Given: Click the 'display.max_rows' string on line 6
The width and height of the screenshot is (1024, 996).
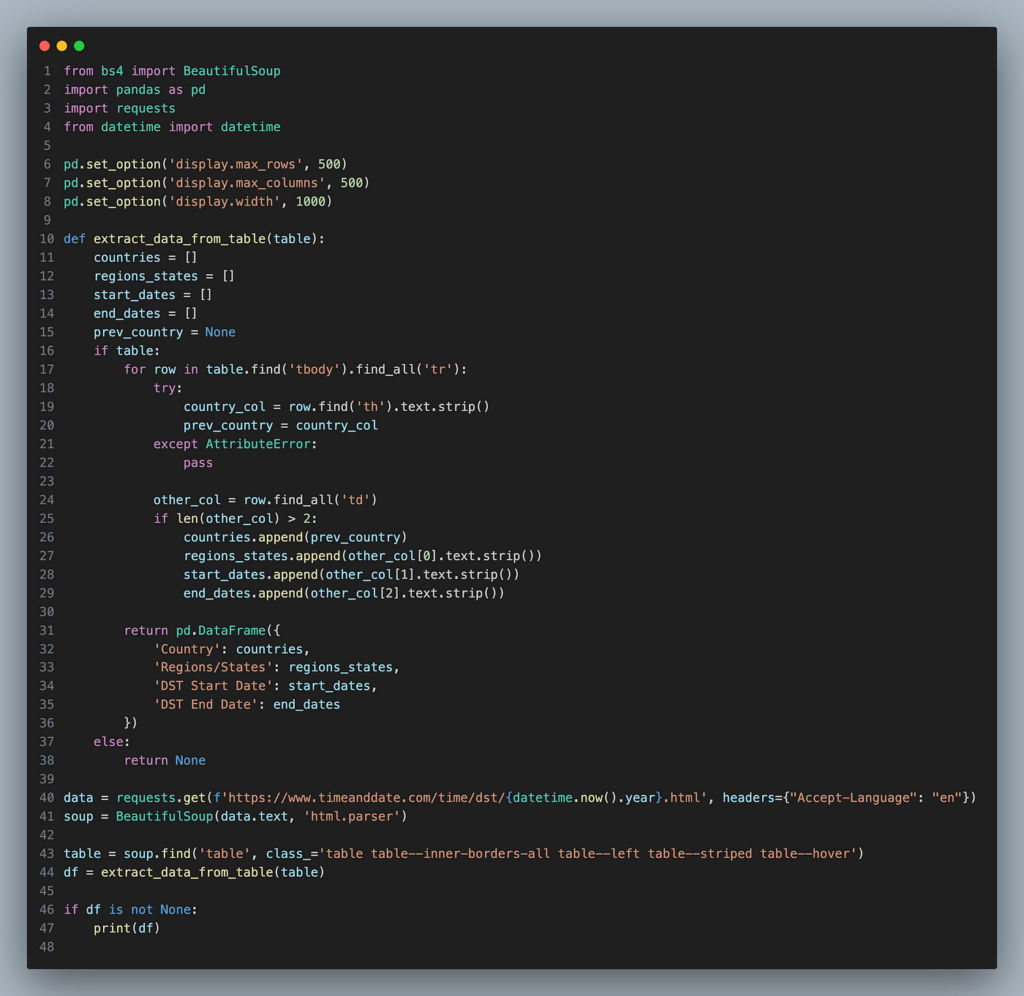Looking at the screenshot, I should 235,164.
